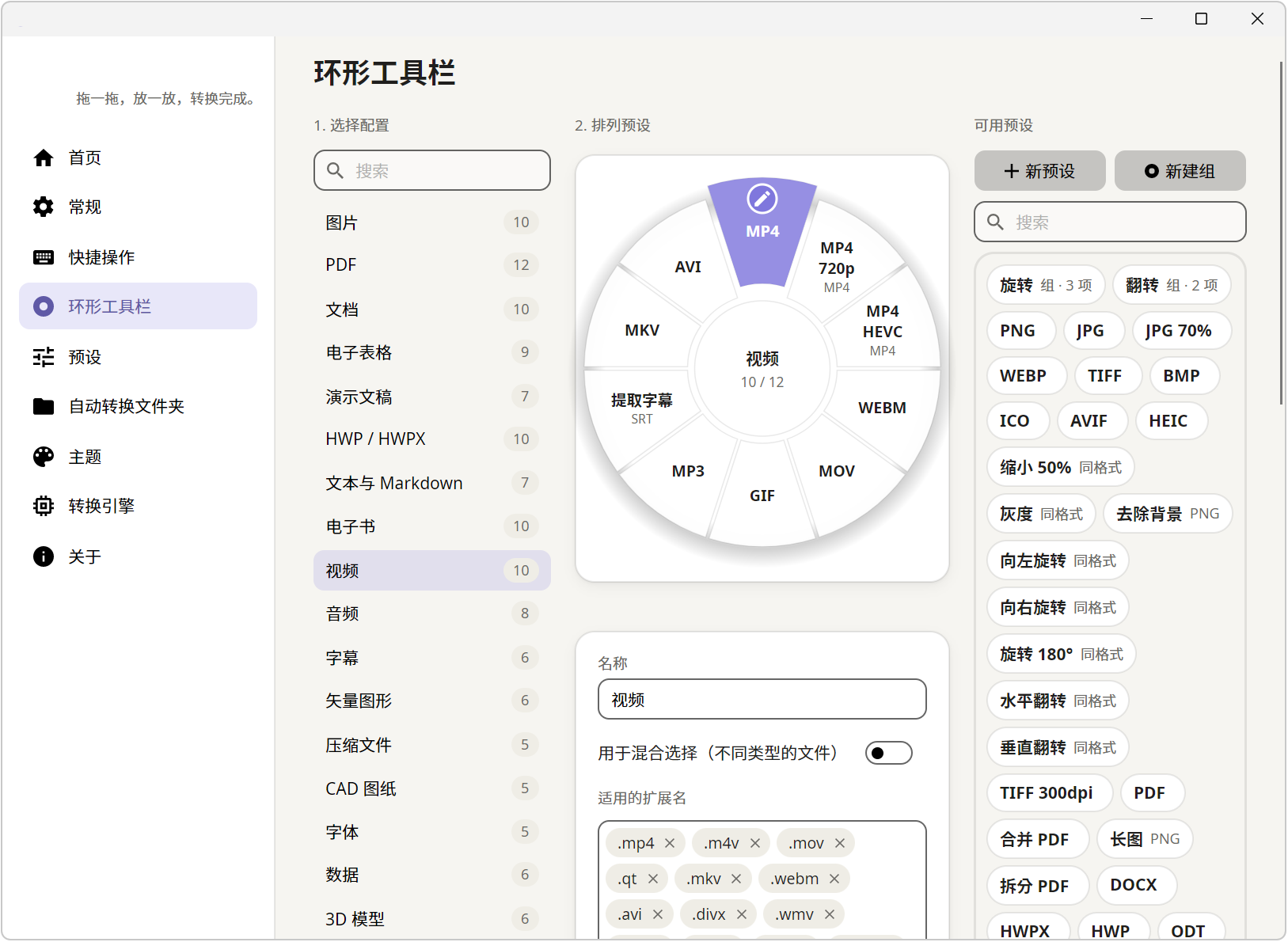Click the pencil edit icon on MP4 slice
Image resolution: width=1288 pixels, height=942 pixels.
pyautogui.click(x=762, y=199)
